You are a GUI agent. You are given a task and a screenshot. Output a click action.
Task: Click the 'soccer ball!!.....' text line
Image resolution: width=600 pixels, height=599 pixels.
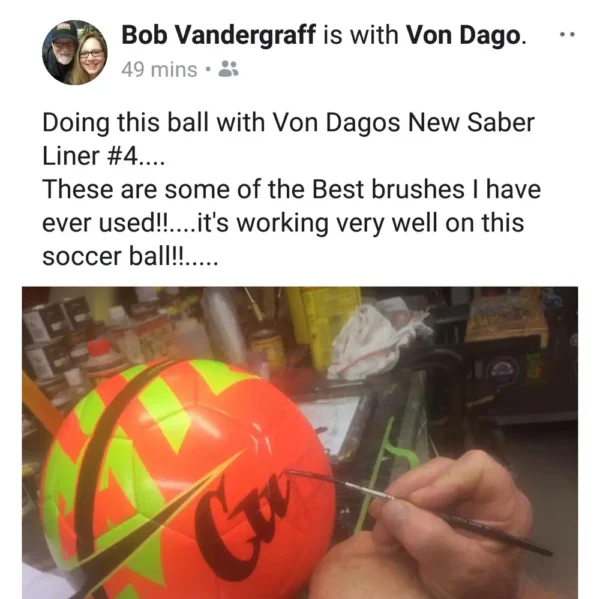click(130, 256)
